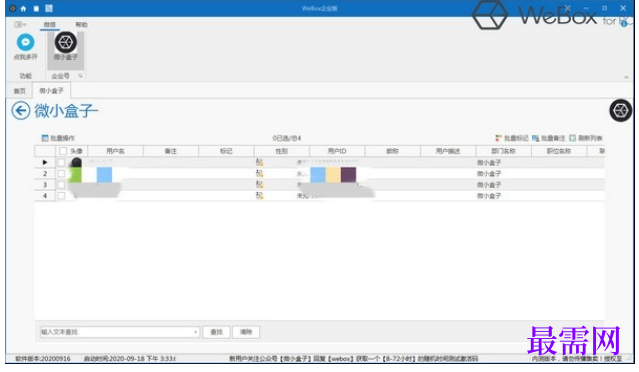Screen dimensions: 639x372
Task: Click the 查找 search button
Action: 216,332
